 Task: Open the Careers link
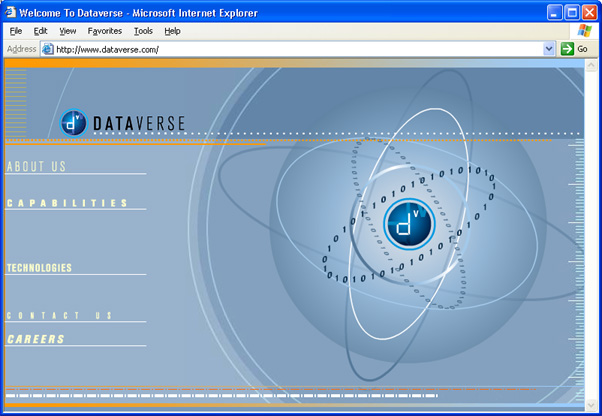(x=36, y=339)
